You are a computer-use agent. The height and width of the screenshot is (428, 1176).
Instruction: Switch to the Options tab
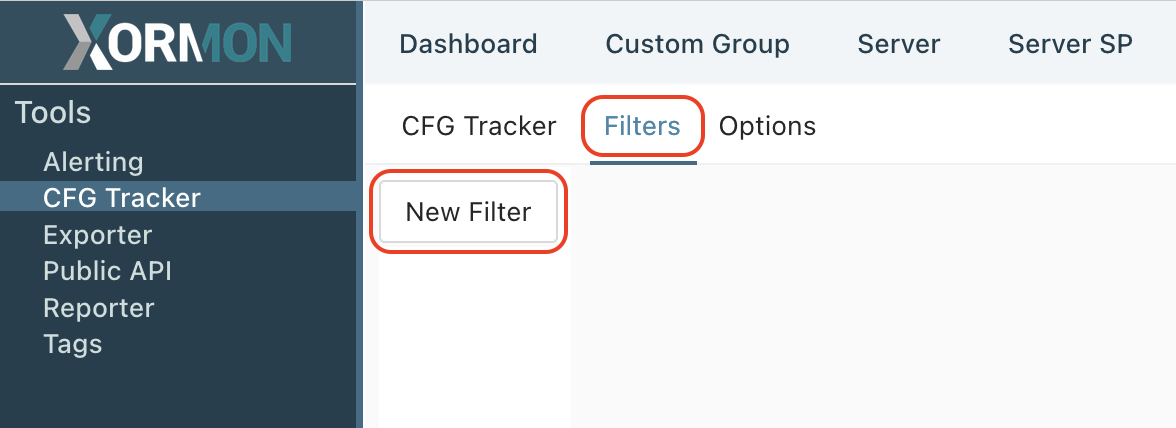coord(767,126)
